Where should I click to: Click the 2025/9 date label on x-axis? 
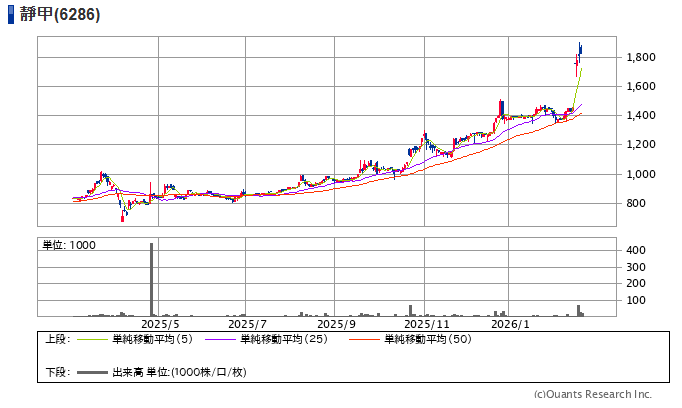pos(337,324)
